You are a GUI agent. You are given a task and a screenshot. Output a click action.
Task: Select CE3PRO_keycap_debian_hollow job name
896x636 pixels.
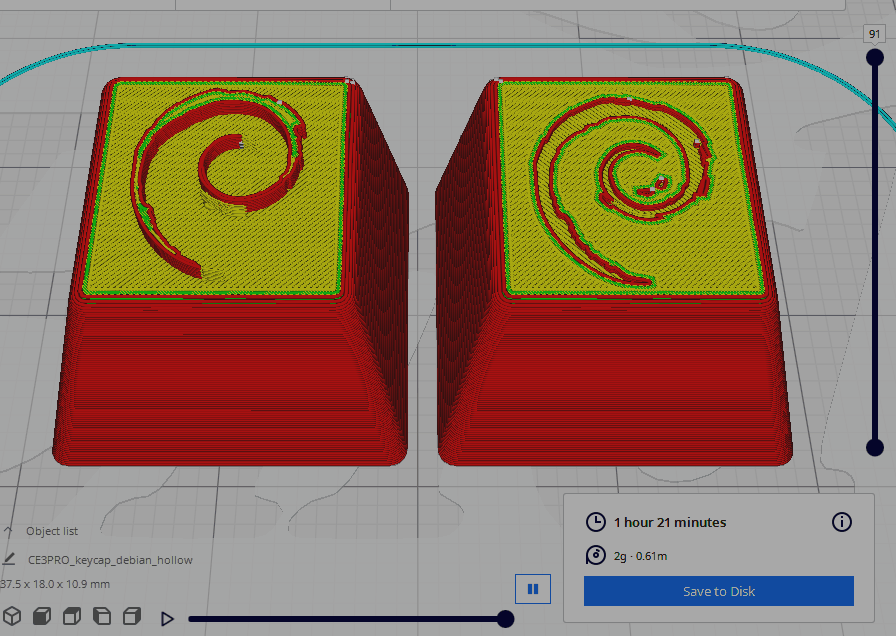pos(110,560)
